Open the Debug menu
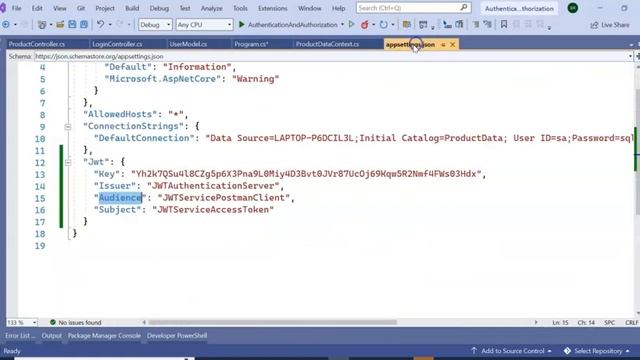 159,8
